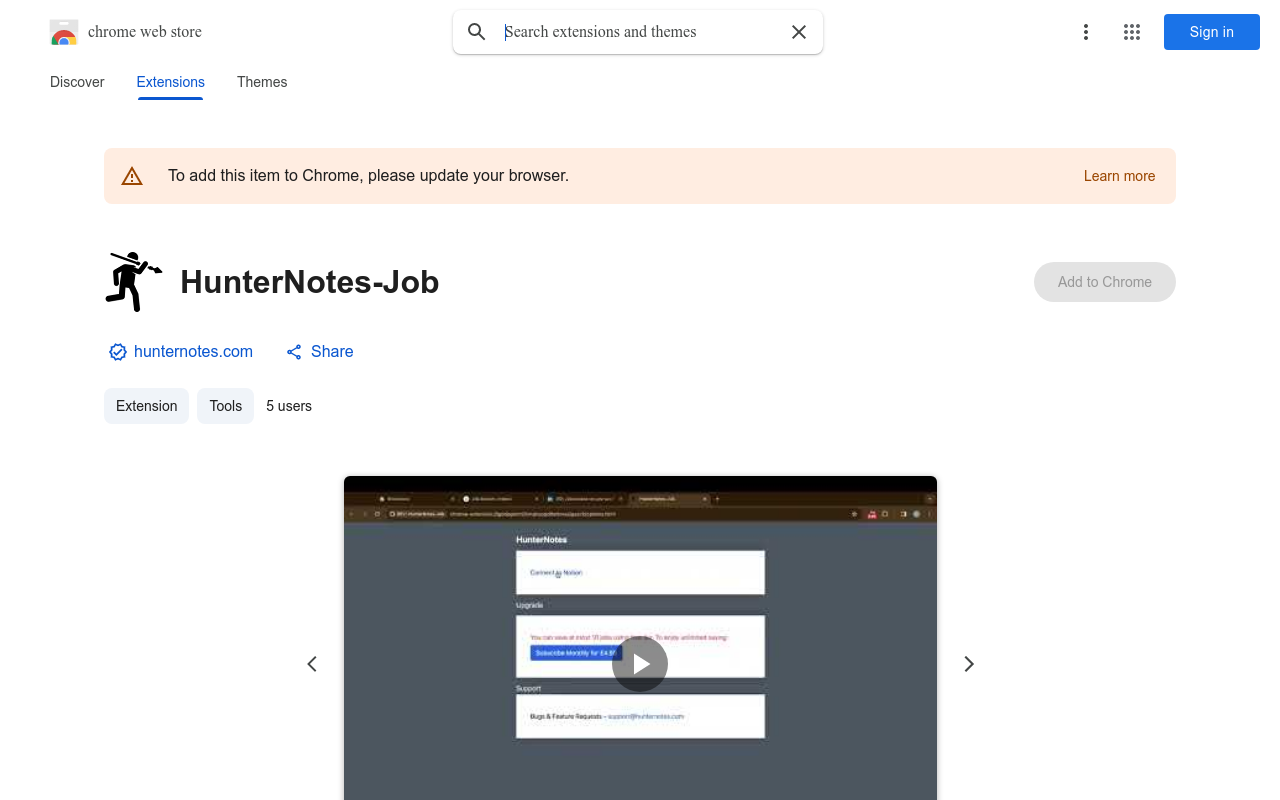Click the Tools category chip
This screenshot has width=1280, height=800.
[225, 406]
